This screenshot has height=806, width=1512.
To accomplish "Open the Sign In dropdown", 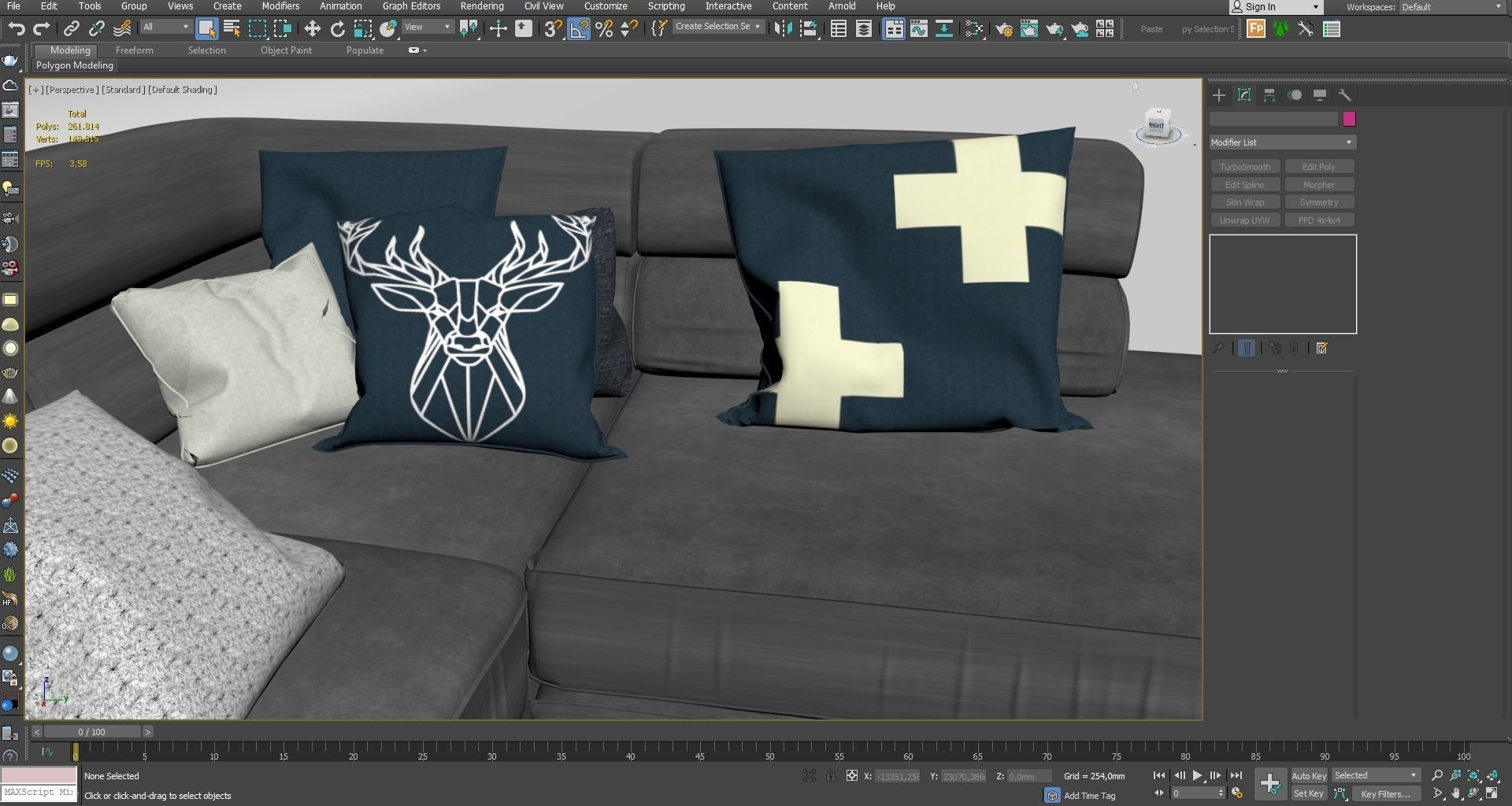I will [x=1276, y=7].
